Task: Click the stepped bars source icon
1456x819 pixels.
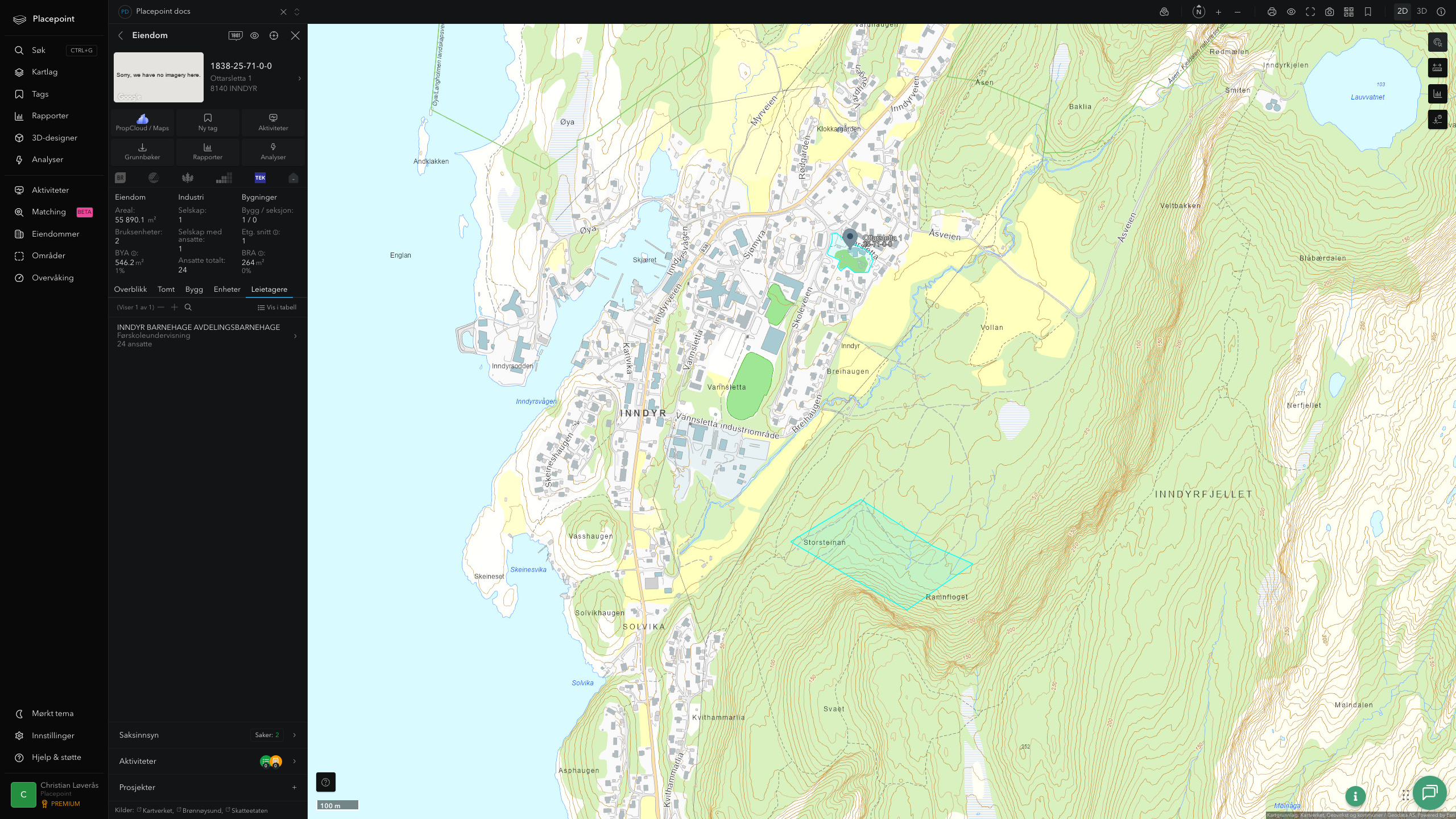Action: point(224,178)
